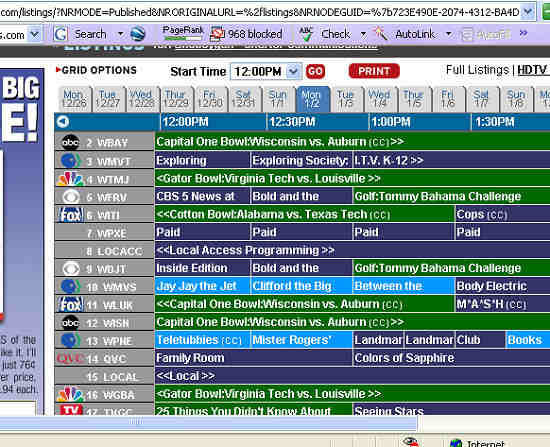Select the Fri 12/30 day tab
The image size is (550, 447).
tap(210, 99)
